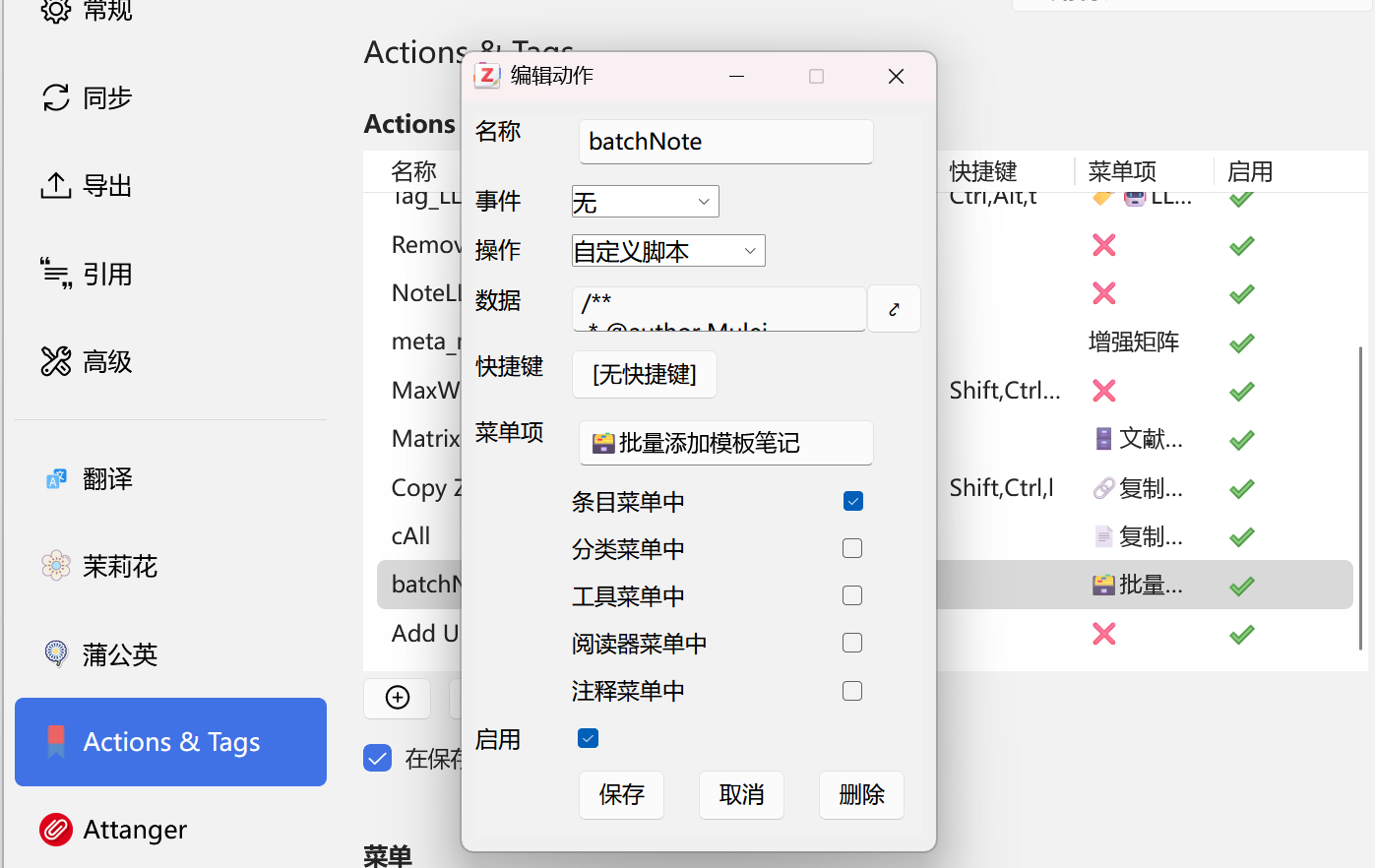Viewport: 1375px width, 868px height.
Task: Open the 事件 dropdown set to 无
Action: coord(645,202)
